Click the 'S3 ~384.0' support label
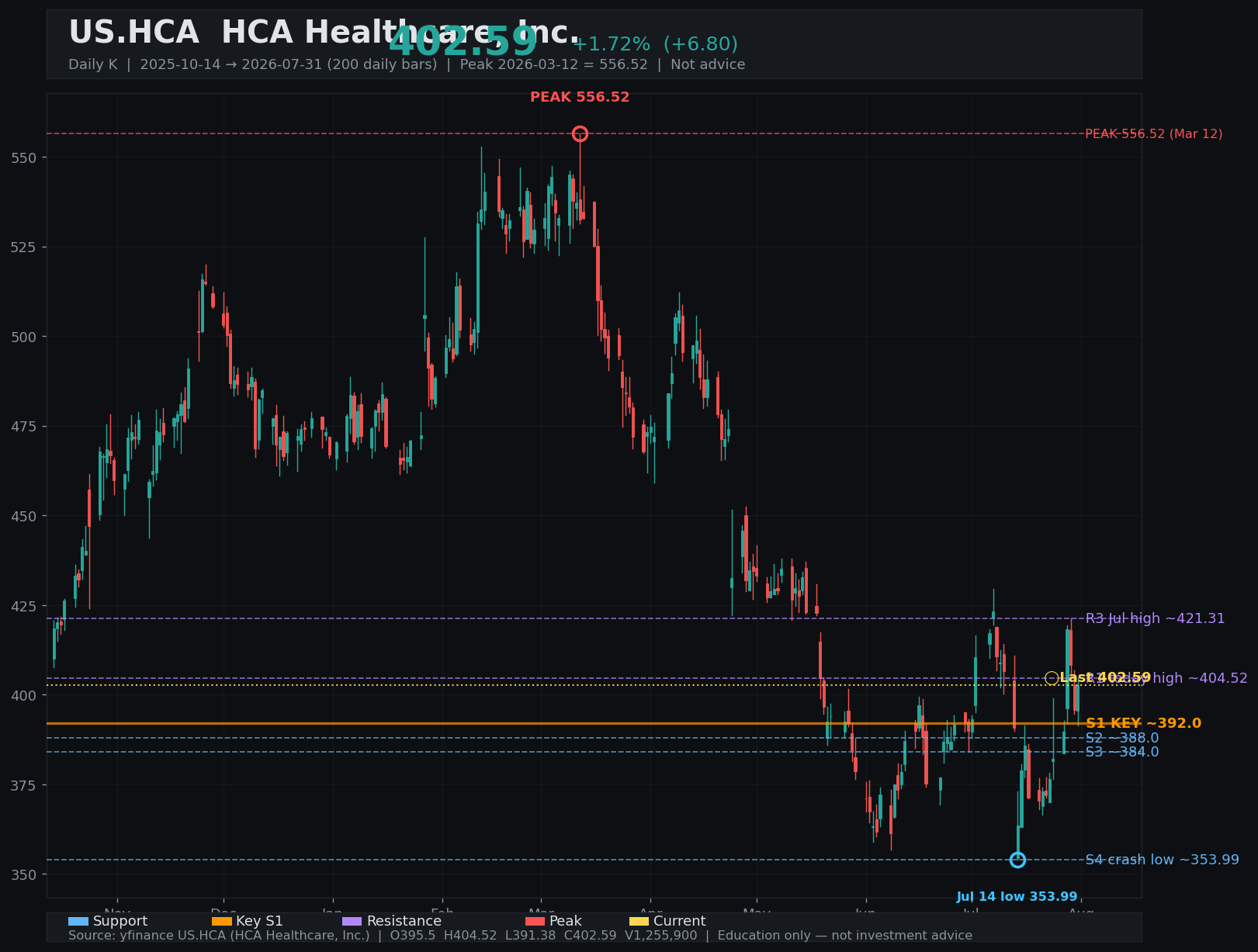 (x=1121, y=752)
